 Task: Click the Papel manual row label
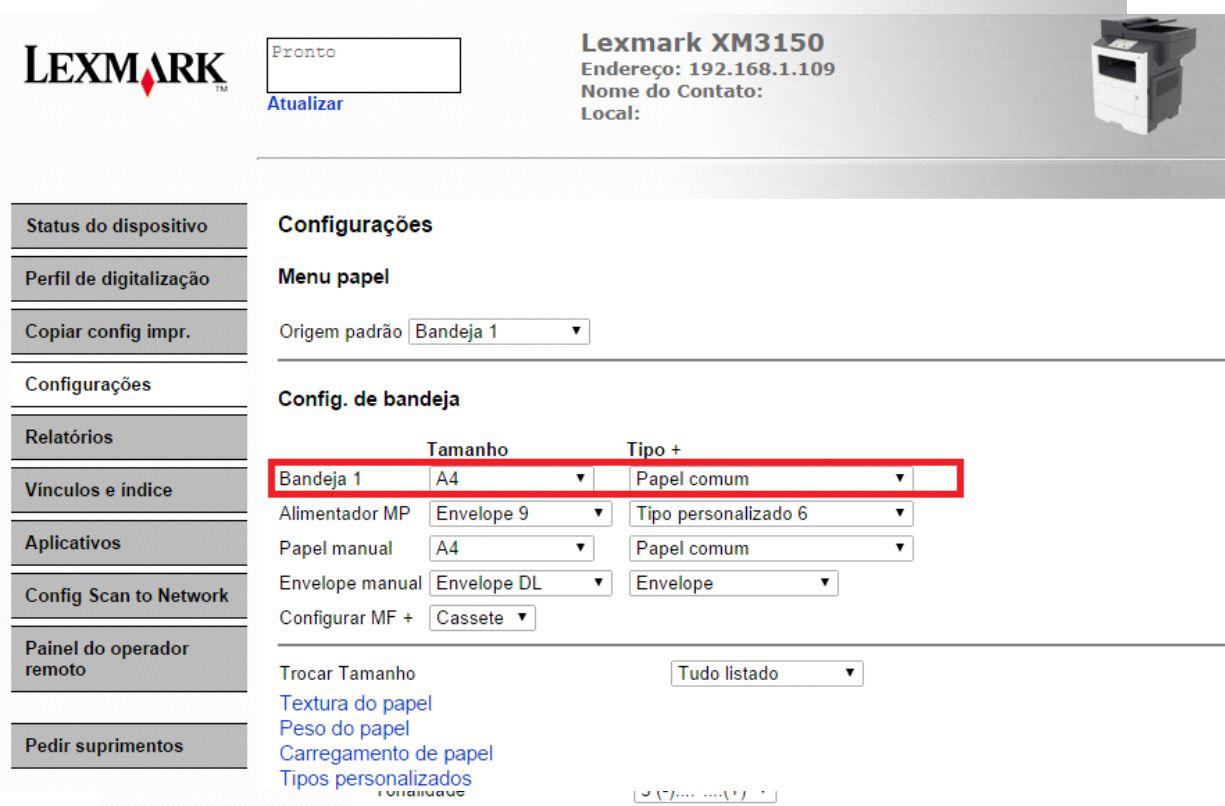click(336, 549)
